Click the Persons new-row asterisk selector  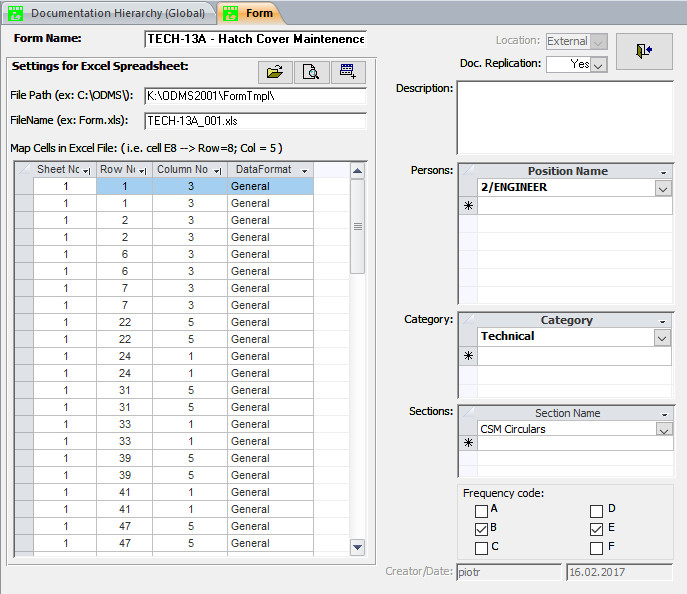click(x=468, y=205)
